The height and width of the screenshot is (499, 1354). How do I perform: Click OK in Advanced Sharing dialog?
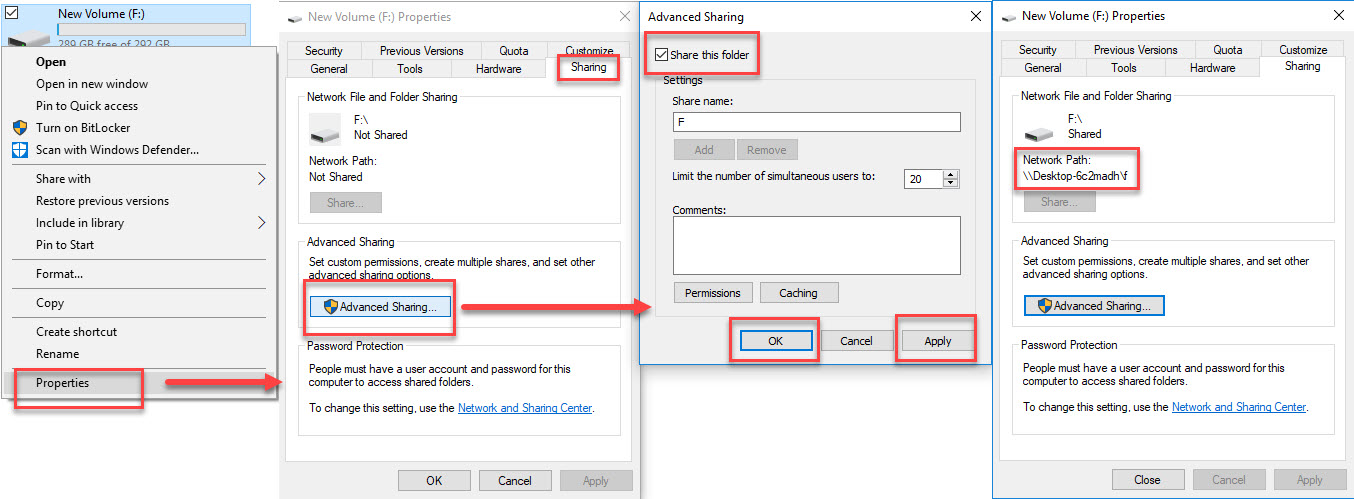(776, 341)
